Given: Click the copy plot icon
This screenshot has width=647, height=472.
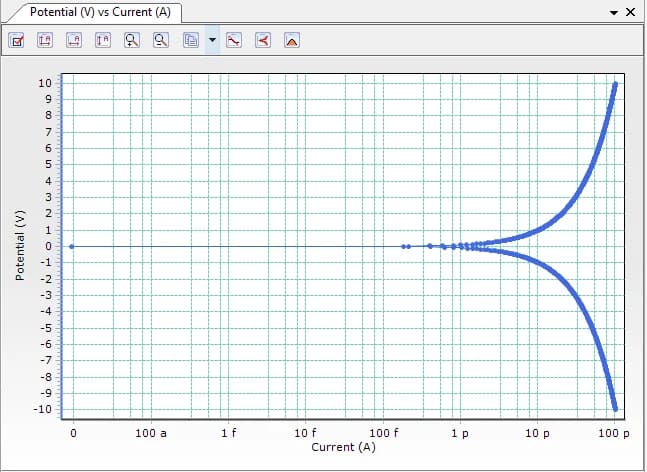Looking at the screenshot, I should click(191, 40).
